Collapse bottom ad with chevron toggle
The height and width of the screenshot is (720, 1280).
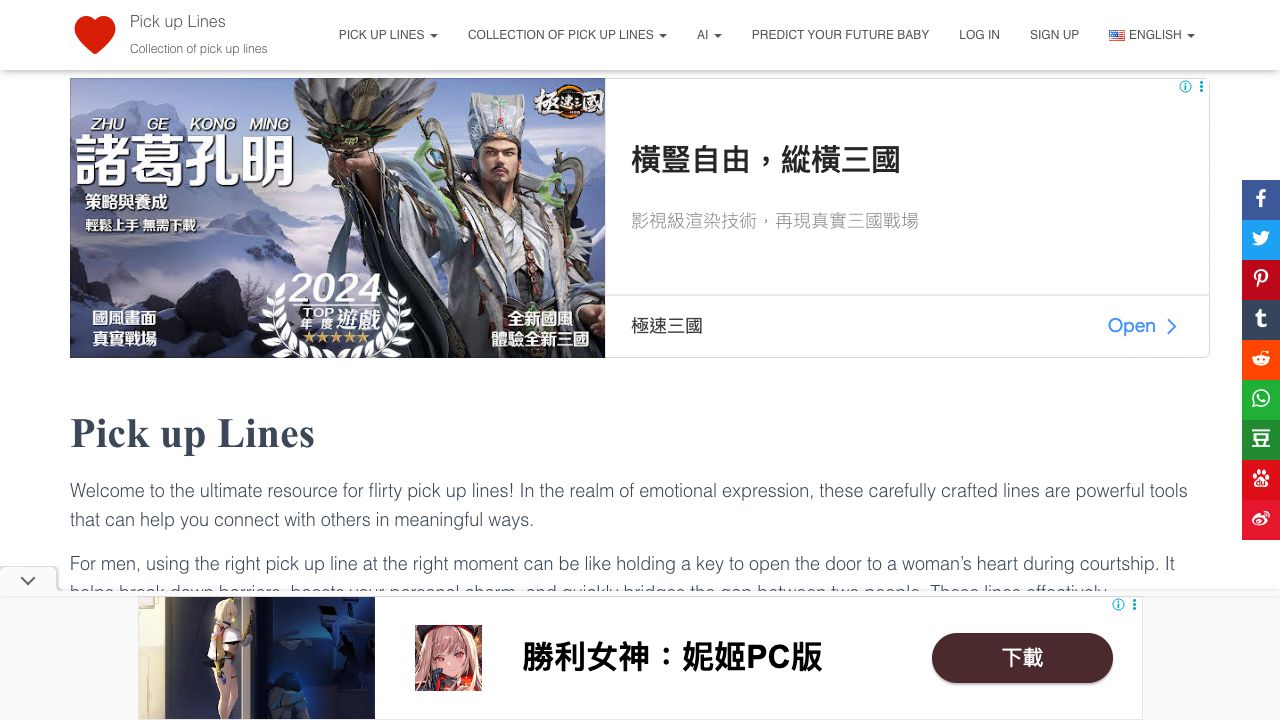pos(28,580)
